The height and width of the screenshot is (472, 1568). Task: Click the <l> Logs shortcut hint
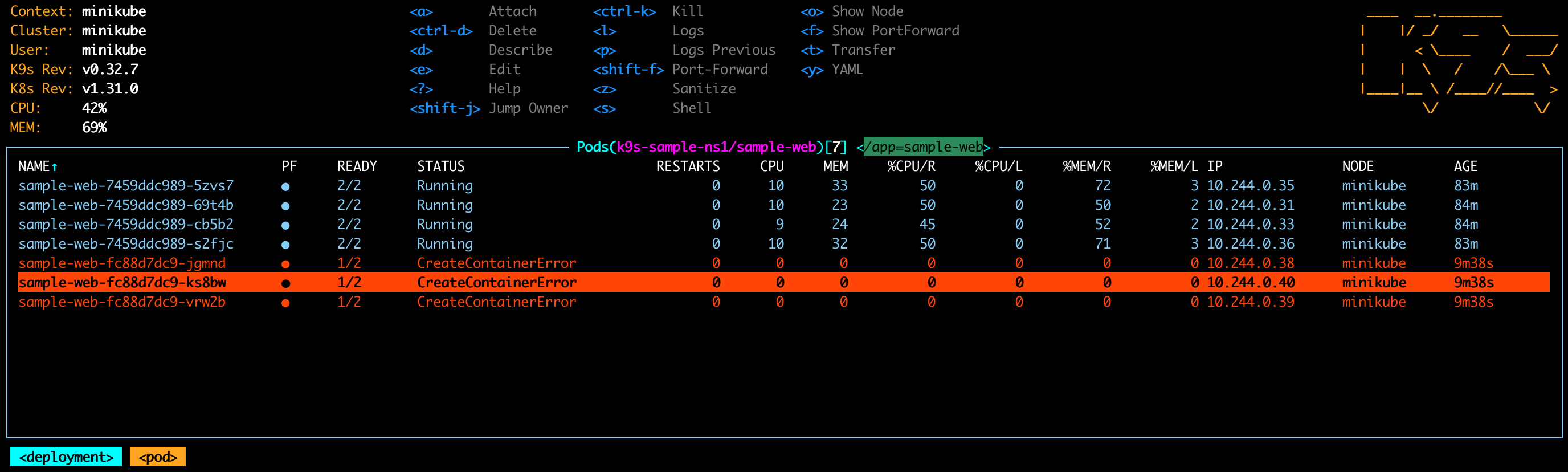coord(648,30)
